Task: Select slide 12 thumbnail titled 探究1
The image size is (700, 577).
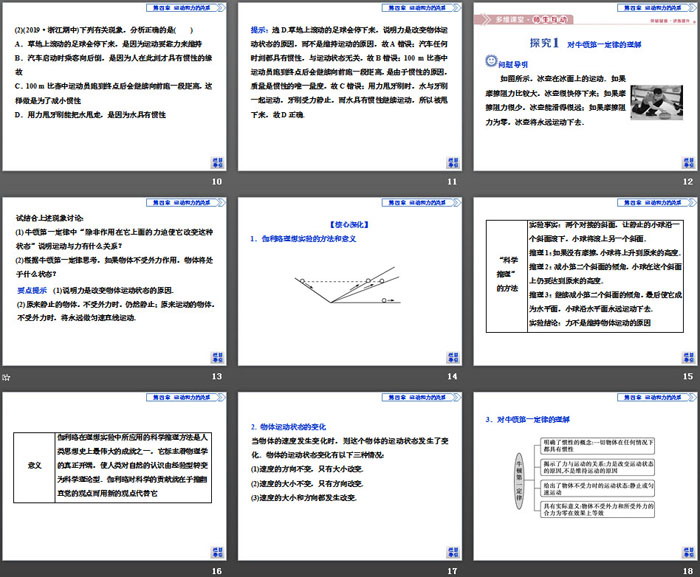Action: click(x=585, y=87)
